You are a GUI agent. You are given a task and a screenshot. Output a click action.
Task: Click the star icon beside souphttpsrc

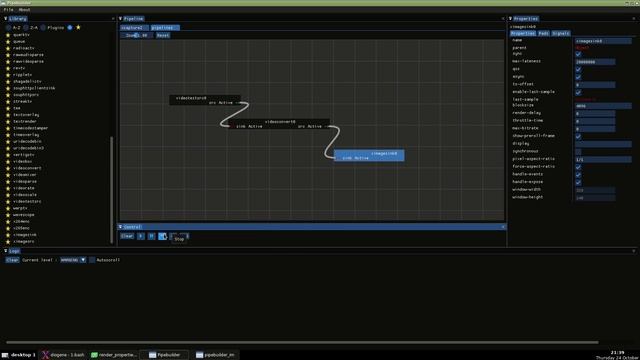click(x=8, y=95)
